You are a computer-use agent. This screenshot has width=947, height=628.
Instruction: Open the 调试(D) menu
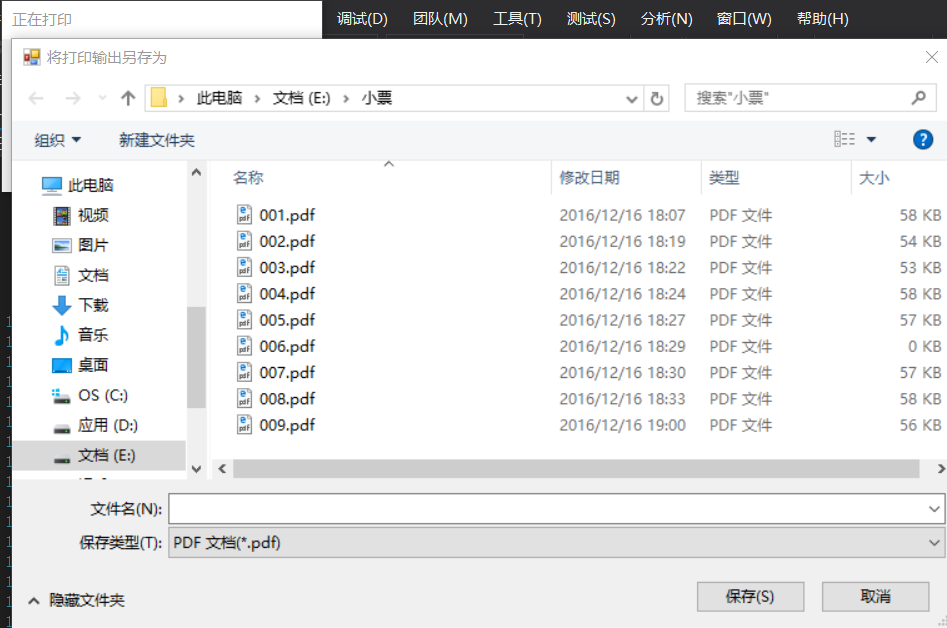(x=362, y=19)
